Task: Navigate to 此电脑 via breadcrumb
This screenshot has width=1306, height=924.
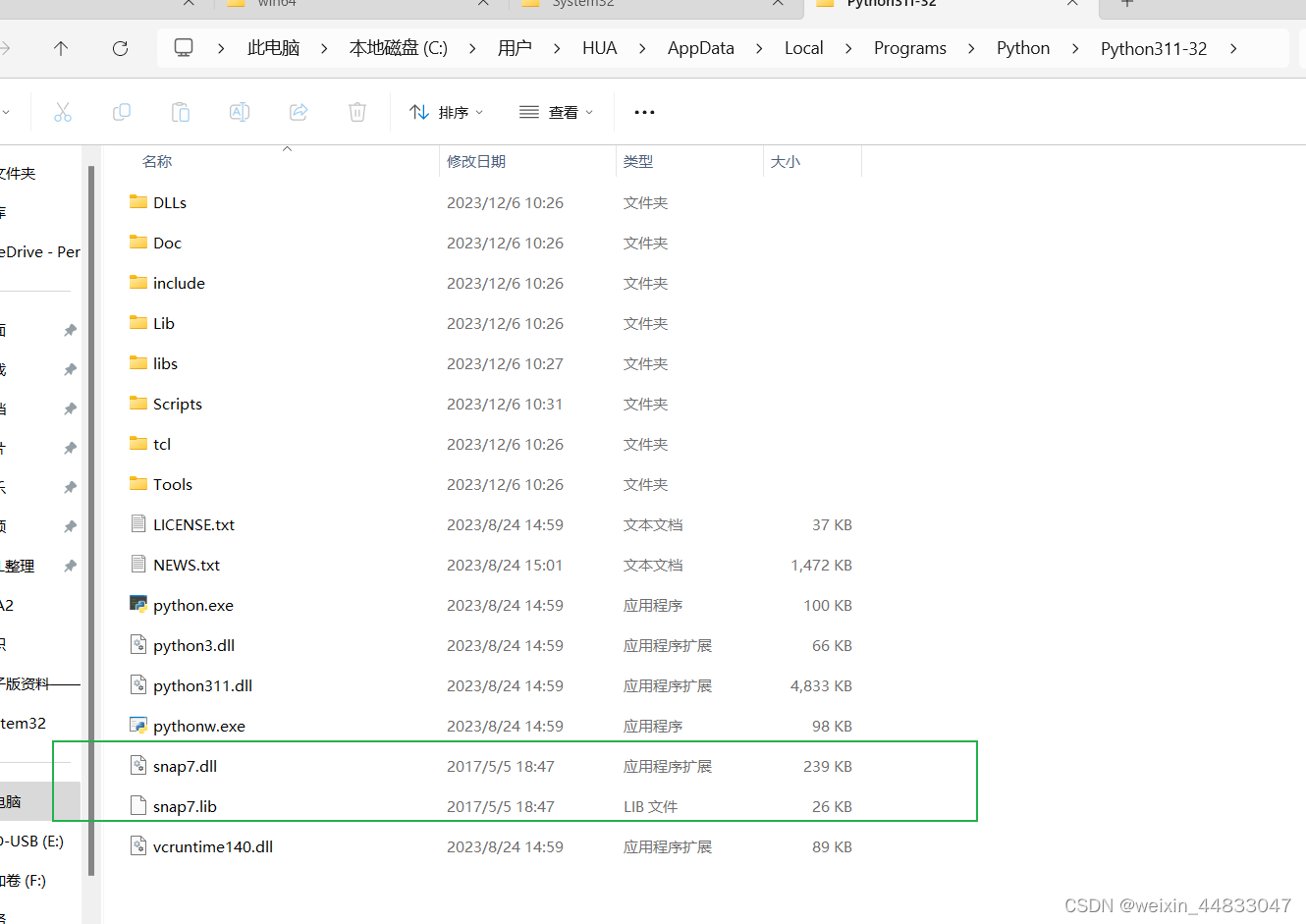Action: [x=273, y=47]
